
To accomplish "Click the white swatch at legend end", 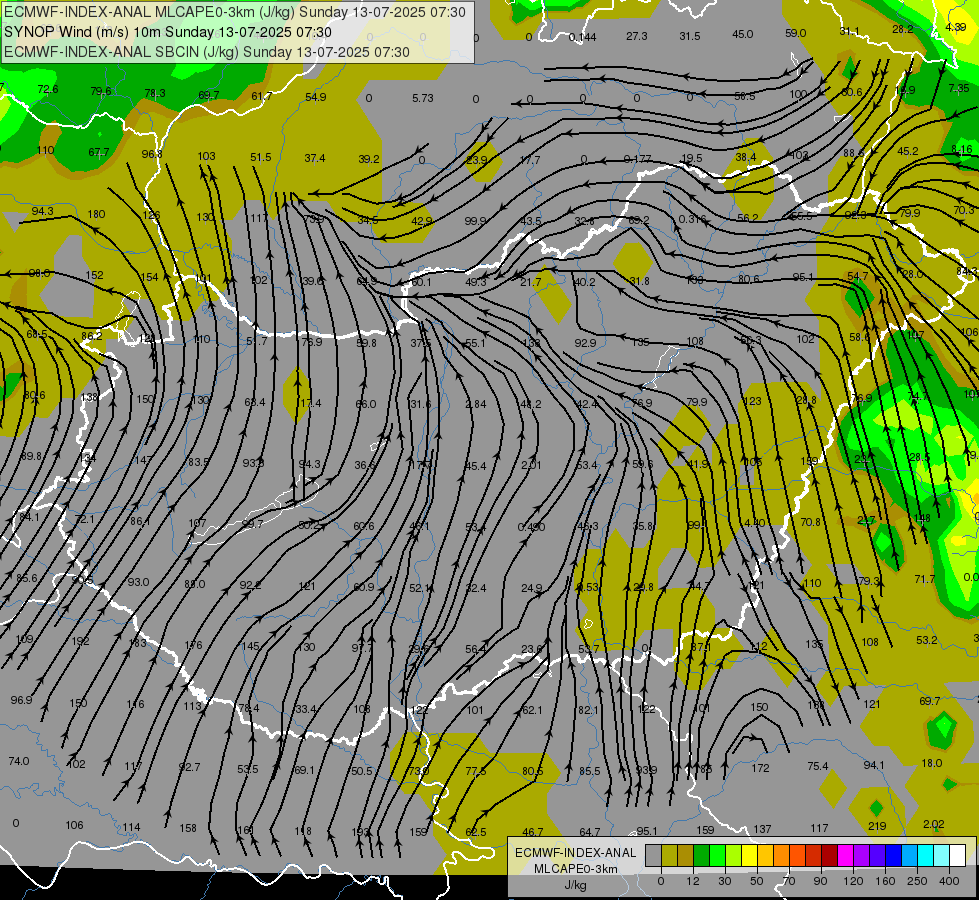I will tap(959, 856).
